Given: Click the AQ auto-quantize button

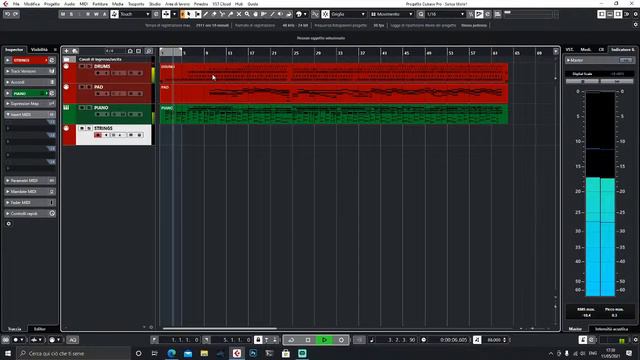Looking at the screenshot, I should click(72, 340).
